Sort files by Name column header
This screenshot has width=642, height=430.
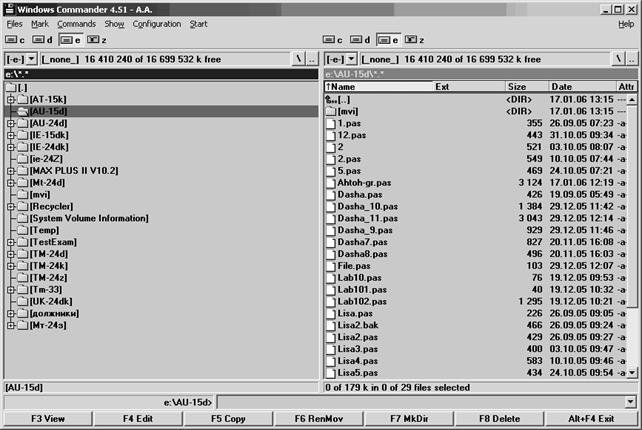[x=378, y=86]
